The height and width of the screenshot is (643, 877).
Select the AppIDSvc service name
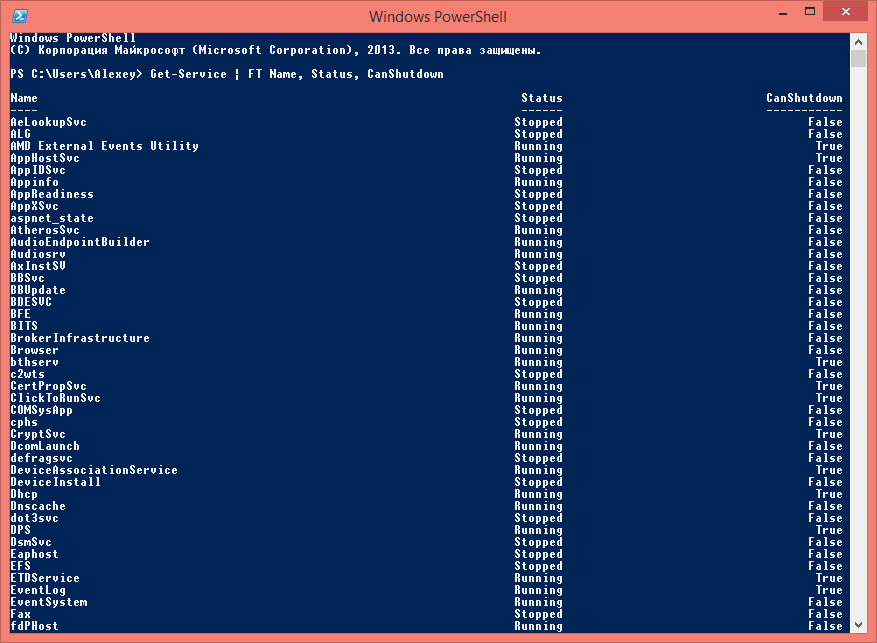(x=38, y=170)
